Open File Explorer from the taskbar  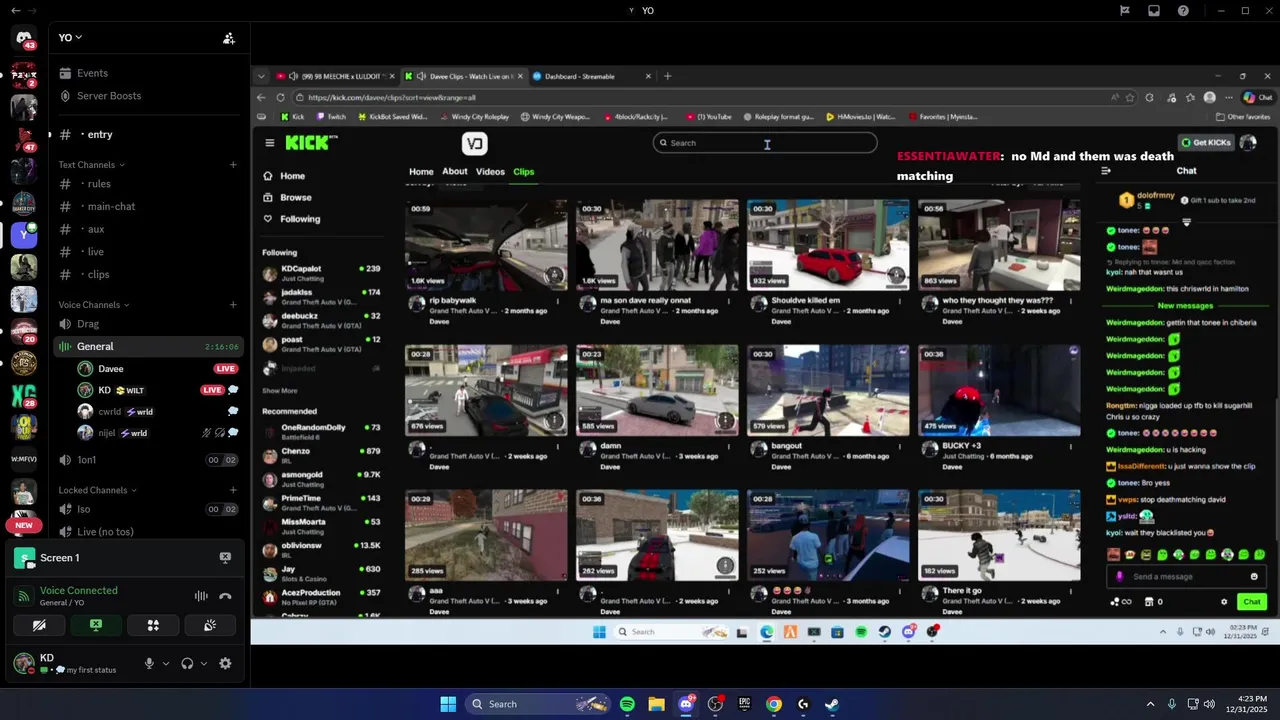[x=656, y=704]
